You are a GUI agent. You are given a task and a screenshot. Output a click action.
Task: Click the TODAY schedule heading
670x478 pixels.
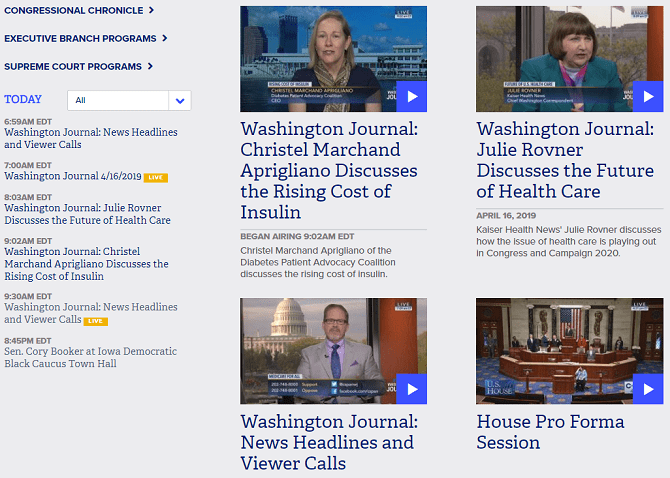[x=23, y=99]
